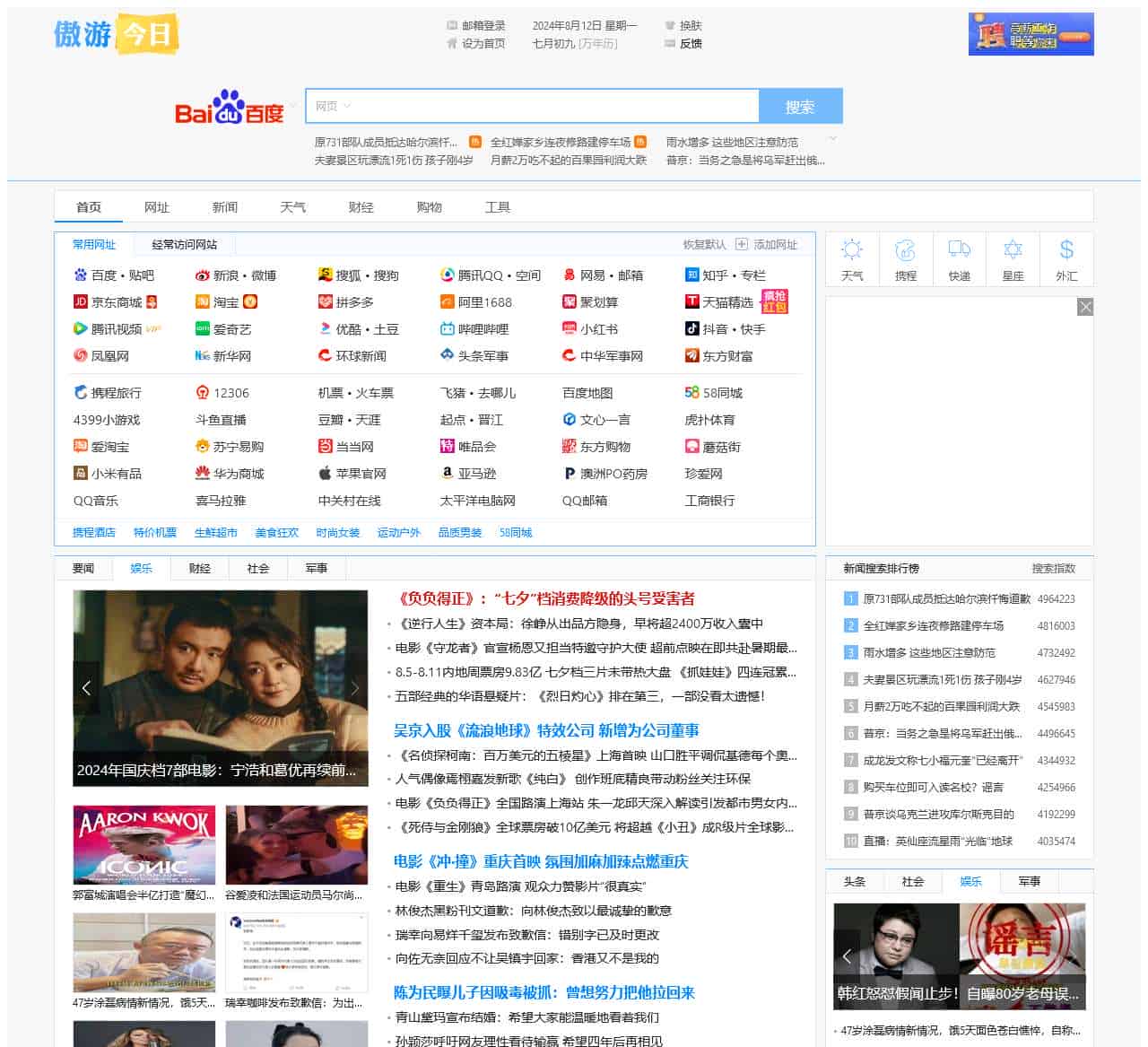Open the top-right promotional banner

[x=1031, y=34]
